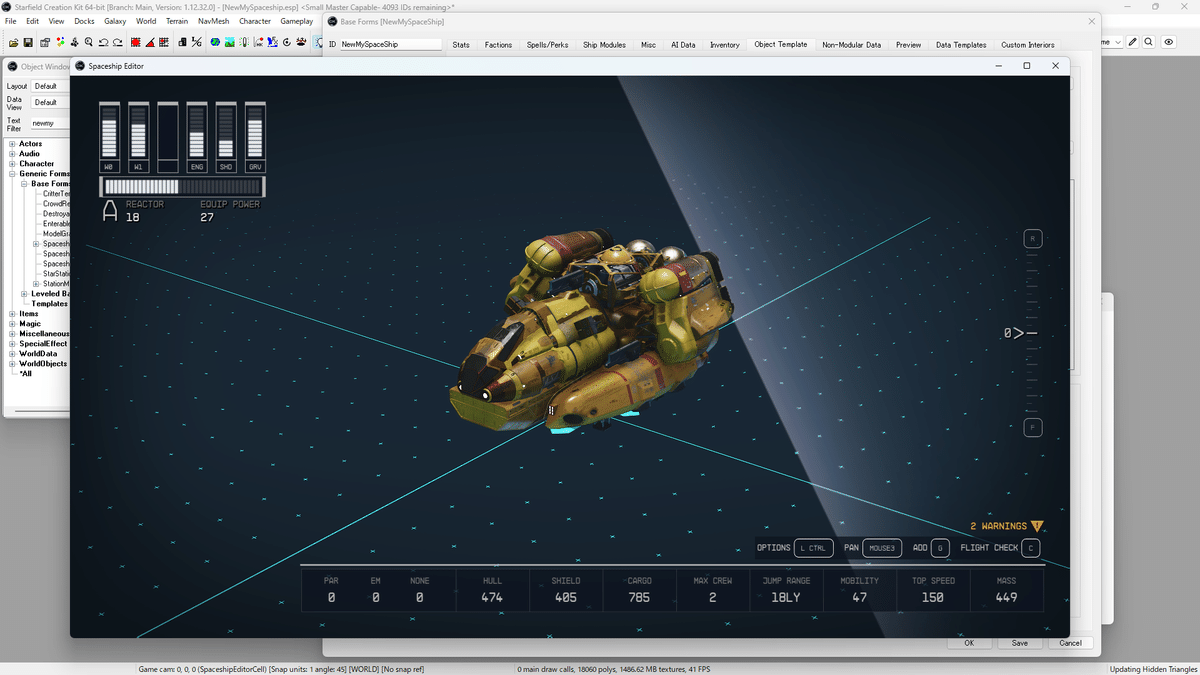Click the search icon at top right
The image size is (1200, 675).
[x=1150, y=42]
